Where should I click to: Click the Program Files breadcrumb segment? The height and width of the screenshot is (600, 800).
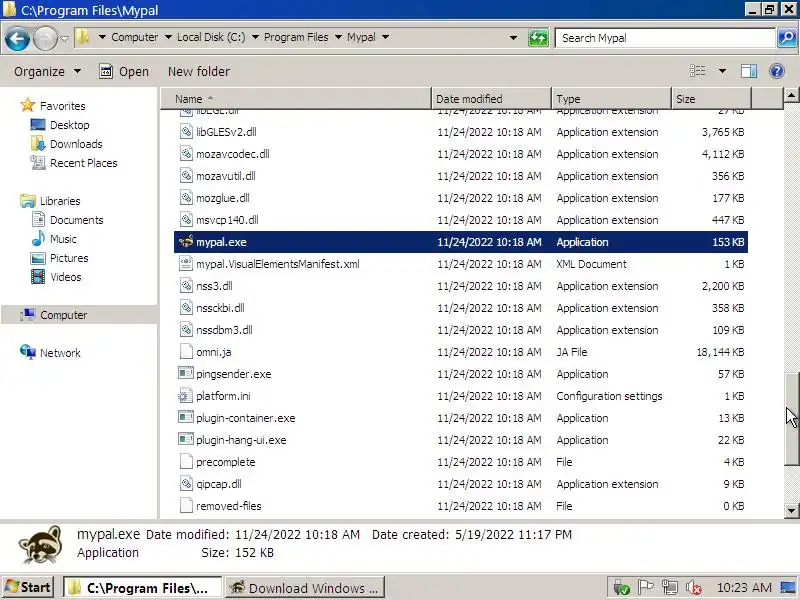coord(296,37)
